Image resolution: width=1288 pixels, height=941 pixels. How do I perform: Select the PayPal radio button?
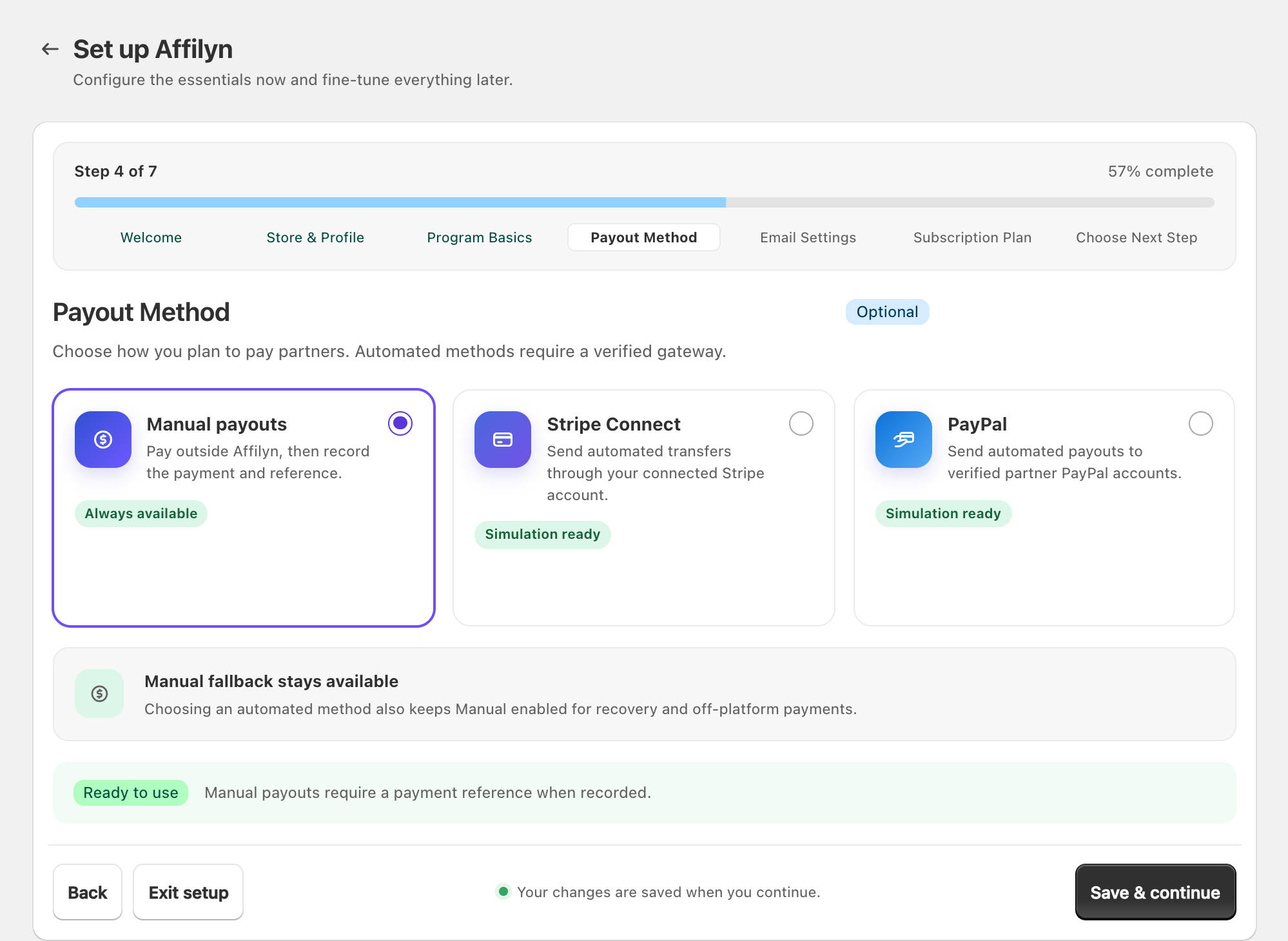[x=1201, y=423]
